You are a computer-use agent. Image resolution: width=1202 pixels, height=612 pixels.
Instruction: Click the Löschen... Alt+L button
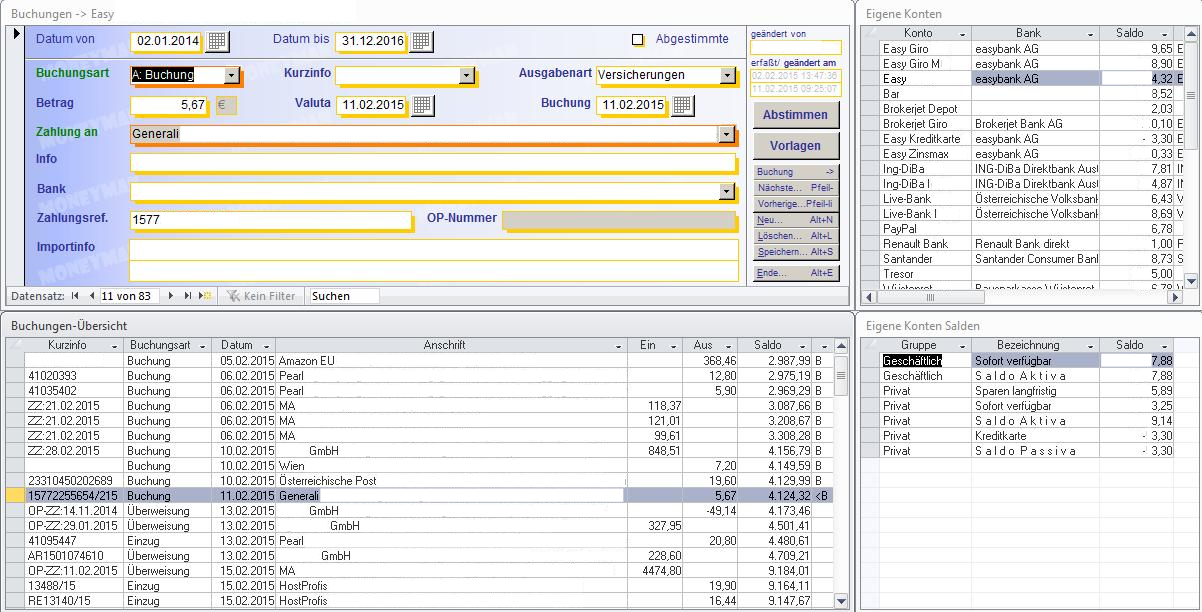point(795,236)
